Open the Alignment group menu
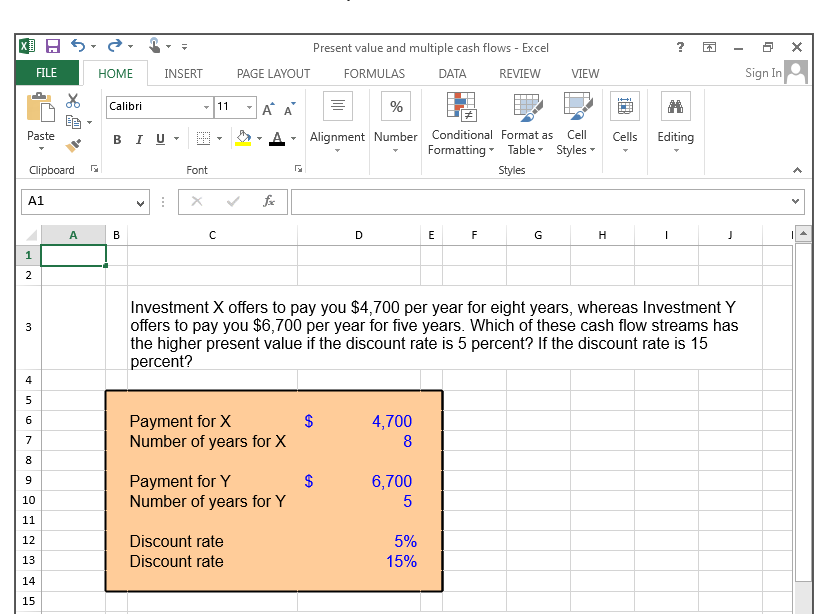The width and height of the screenshot is (837, 614). 337,123
